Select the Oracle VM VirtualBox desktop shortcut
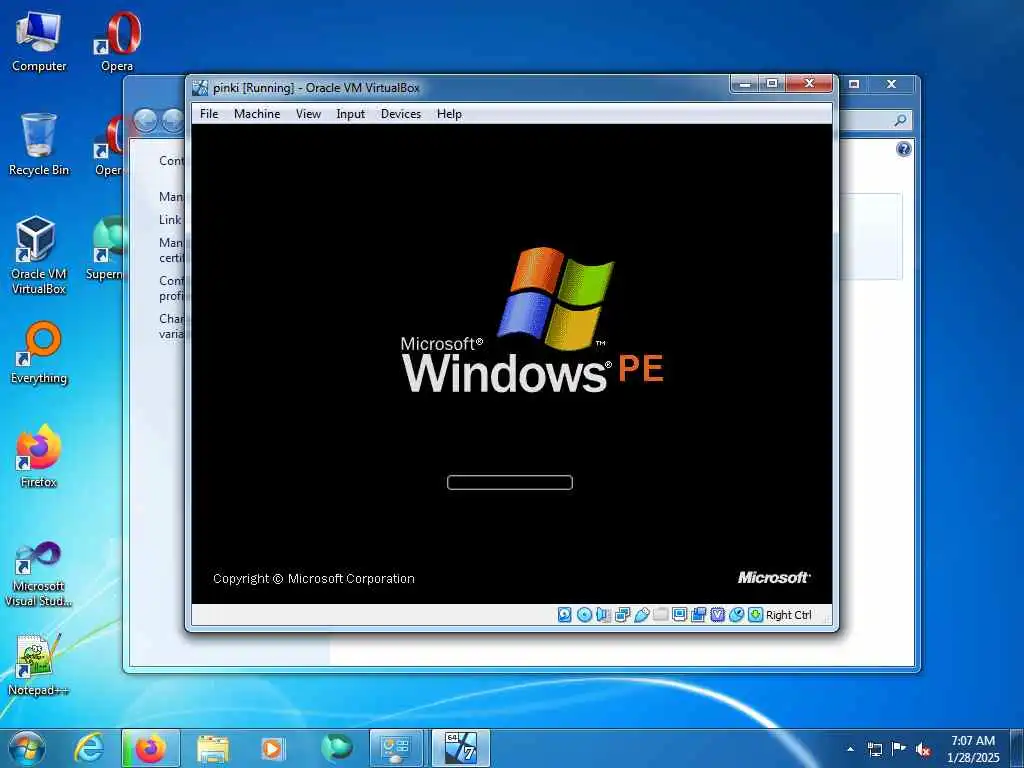This screenshot has height=768, width=1024. 39,255
